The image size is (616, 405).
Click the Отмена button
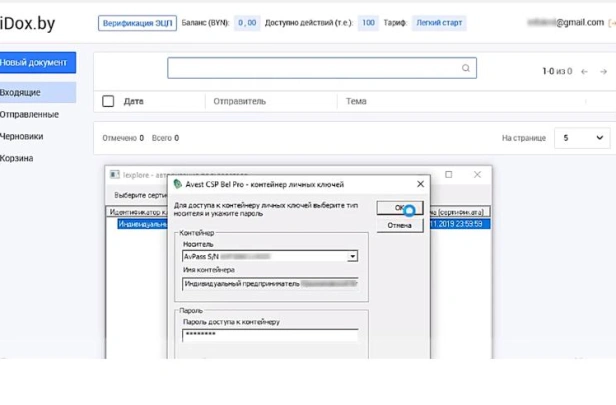click(400, 225)
